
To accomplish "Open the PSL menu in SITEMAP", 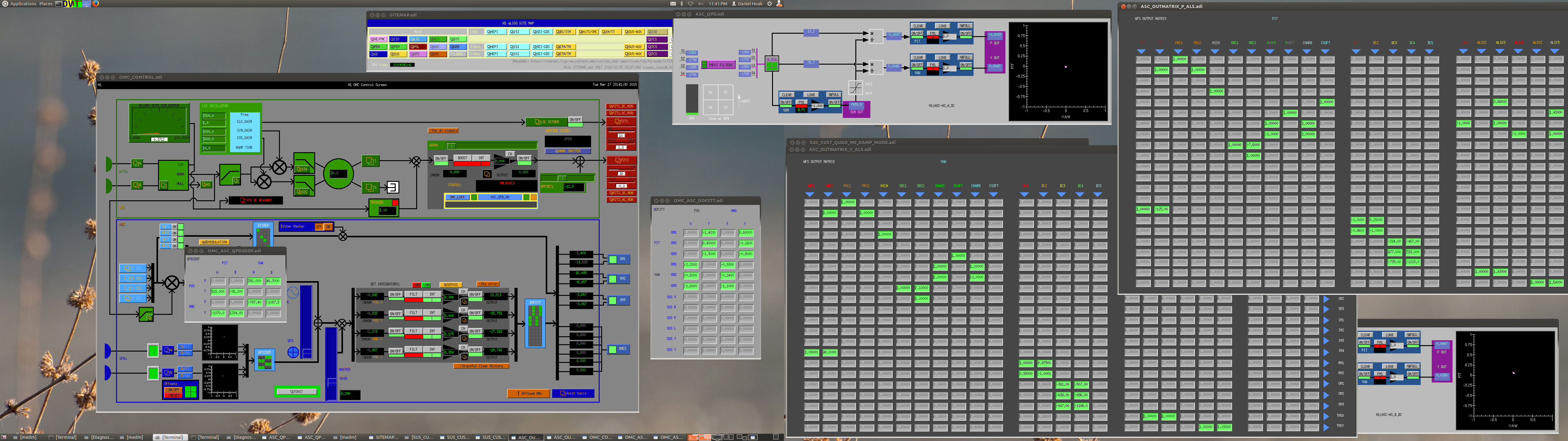I will (417, 46).
